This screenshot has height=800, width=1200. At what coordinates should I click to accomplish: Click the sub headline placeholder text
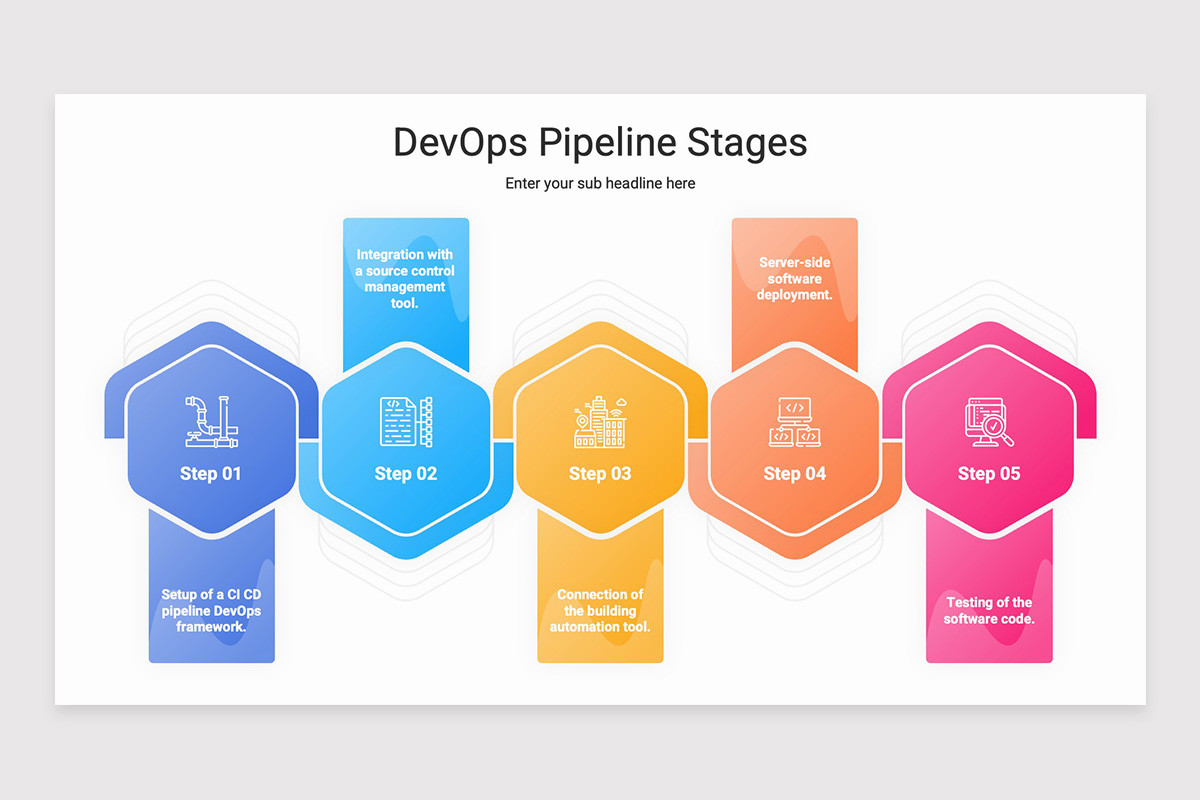point(600,183)
